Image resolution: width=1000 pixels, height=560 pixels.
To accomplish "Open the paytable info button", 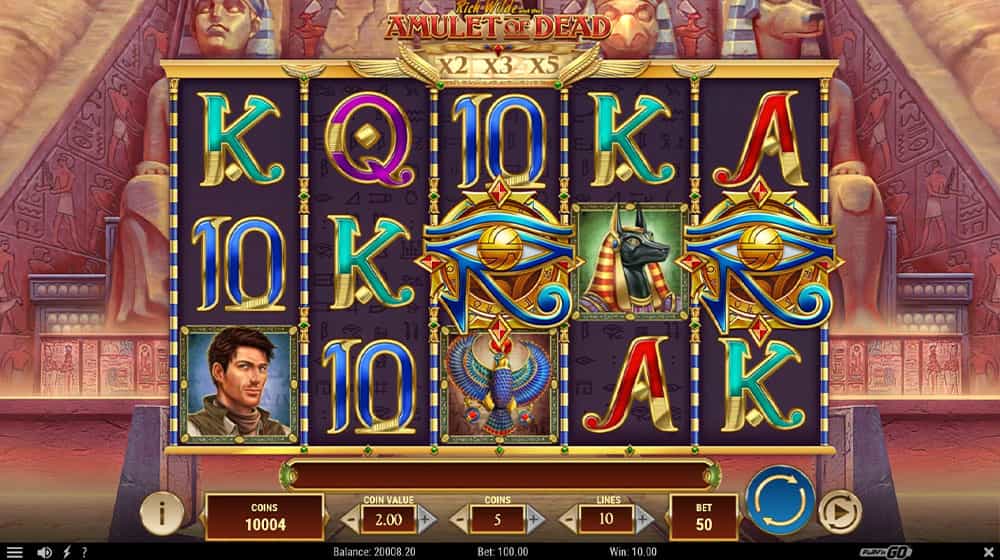I will tap(161, 512).
